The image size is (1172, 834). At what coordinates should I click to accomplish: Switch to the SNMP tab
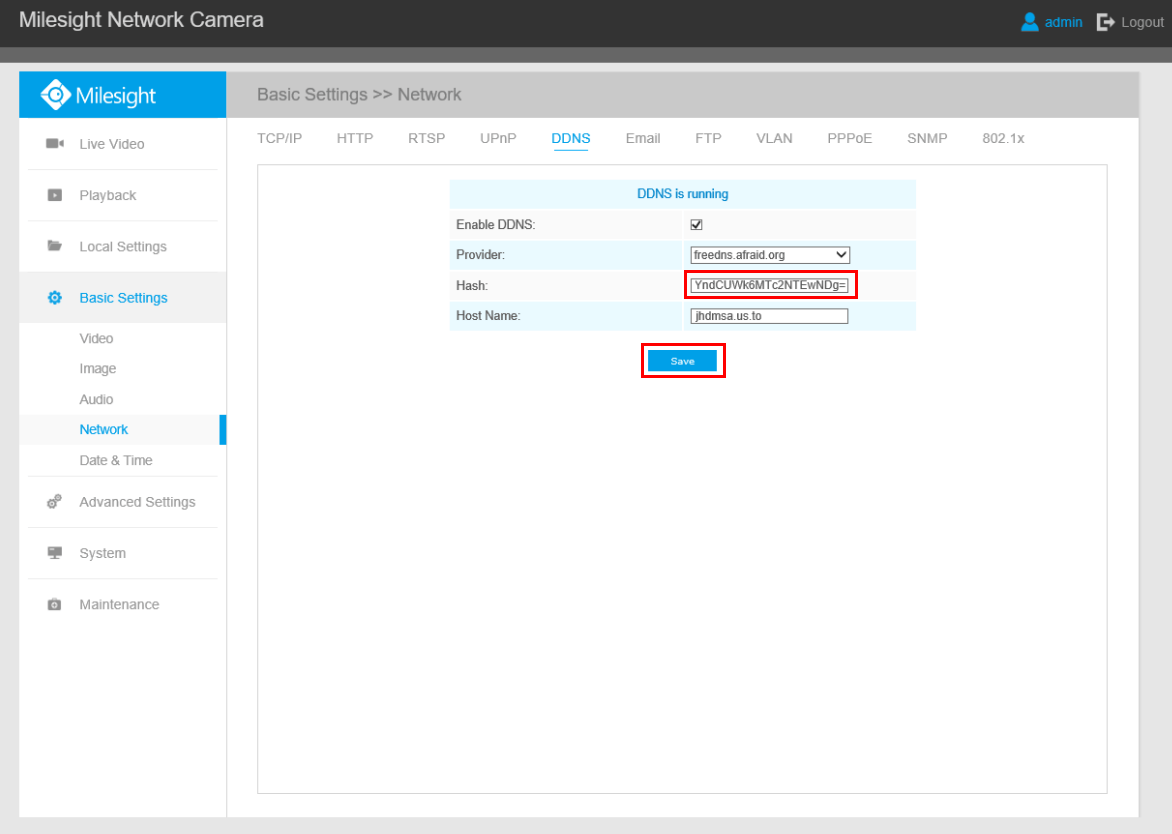928,138
